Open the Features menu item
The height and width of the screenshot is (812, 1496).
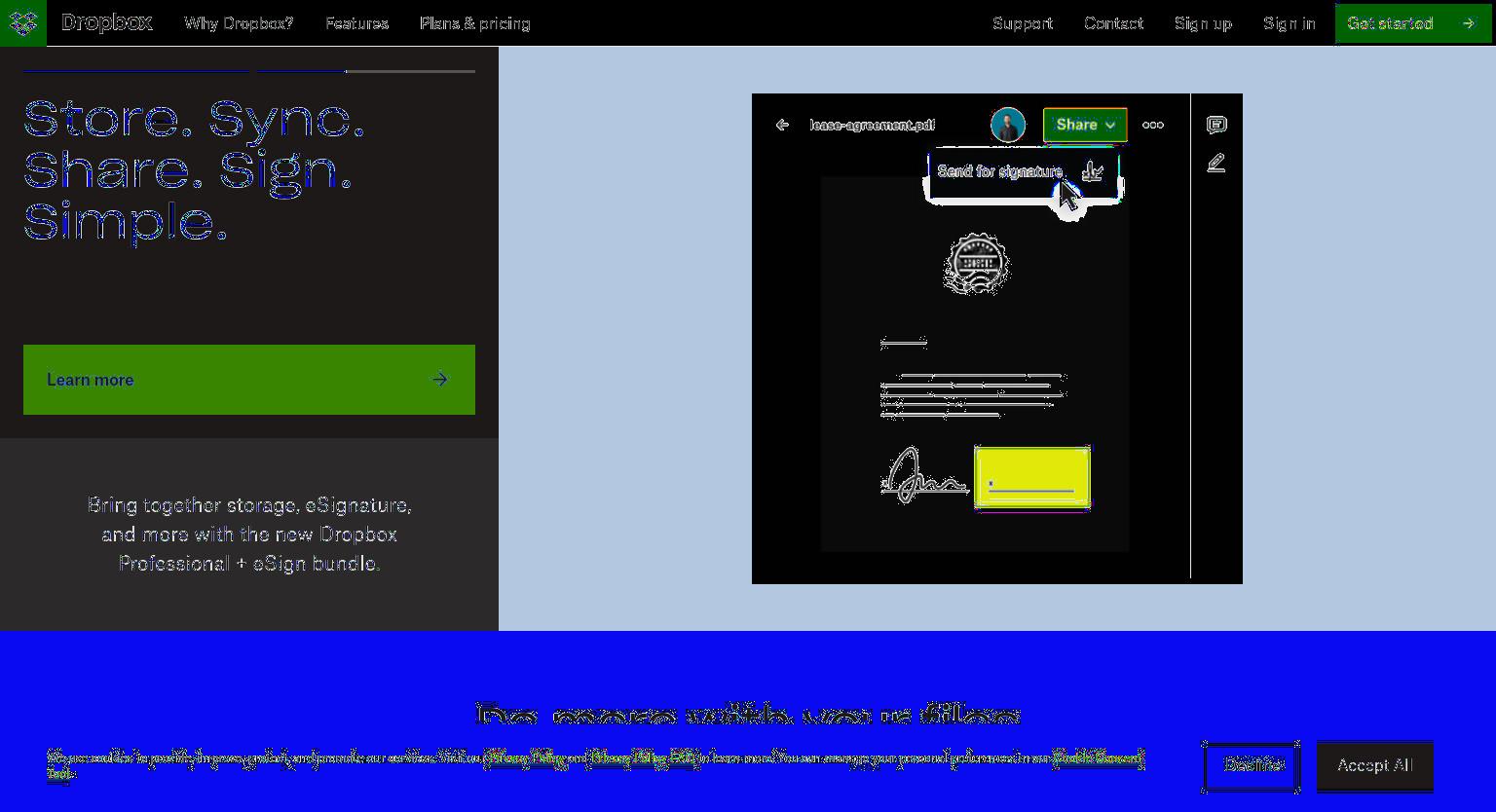[356, 23]
